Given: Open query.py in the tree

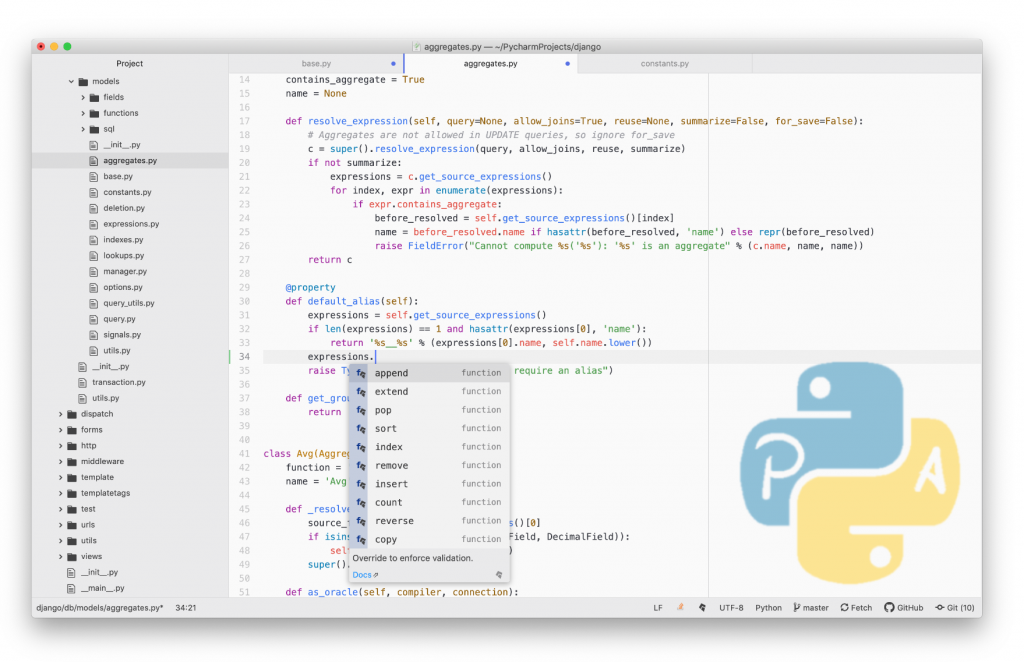Looking at the screenshot, I should (x=119, y=319).
